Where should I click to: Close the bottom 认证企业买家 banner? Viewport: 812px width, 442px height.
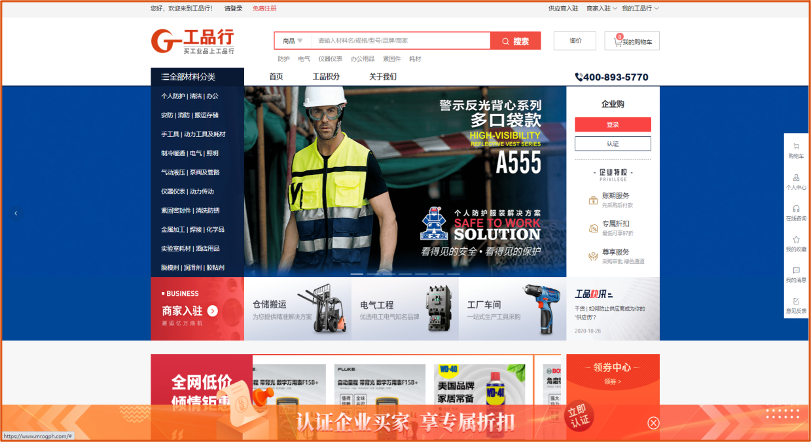653,423
